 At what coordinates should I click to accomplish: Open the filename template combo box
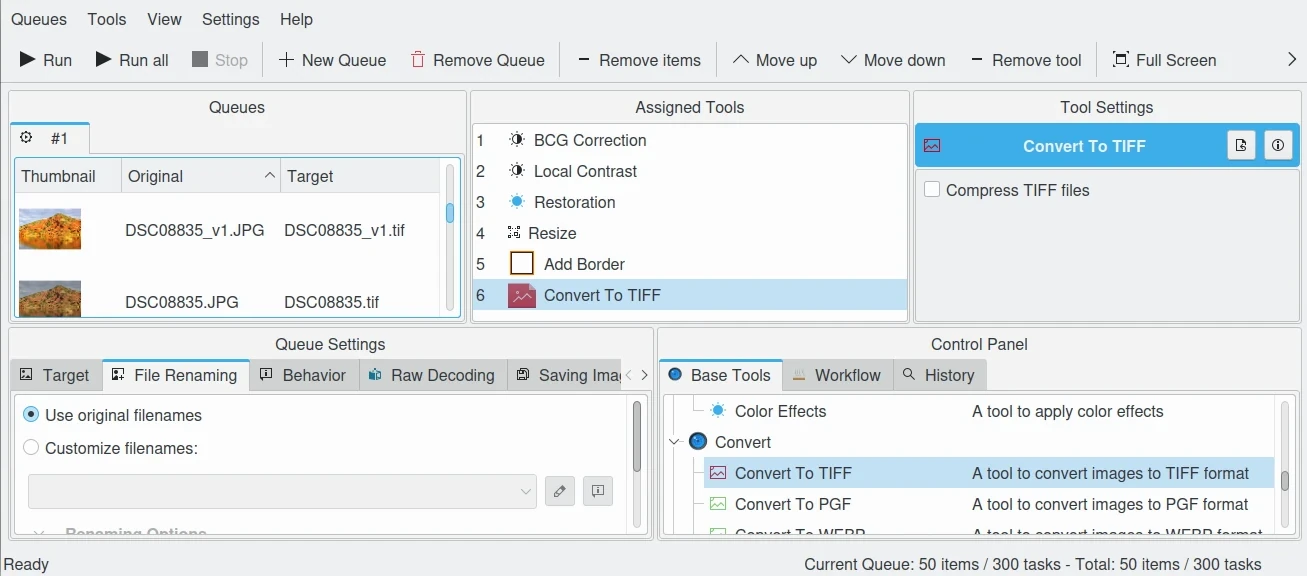(282, 491)
